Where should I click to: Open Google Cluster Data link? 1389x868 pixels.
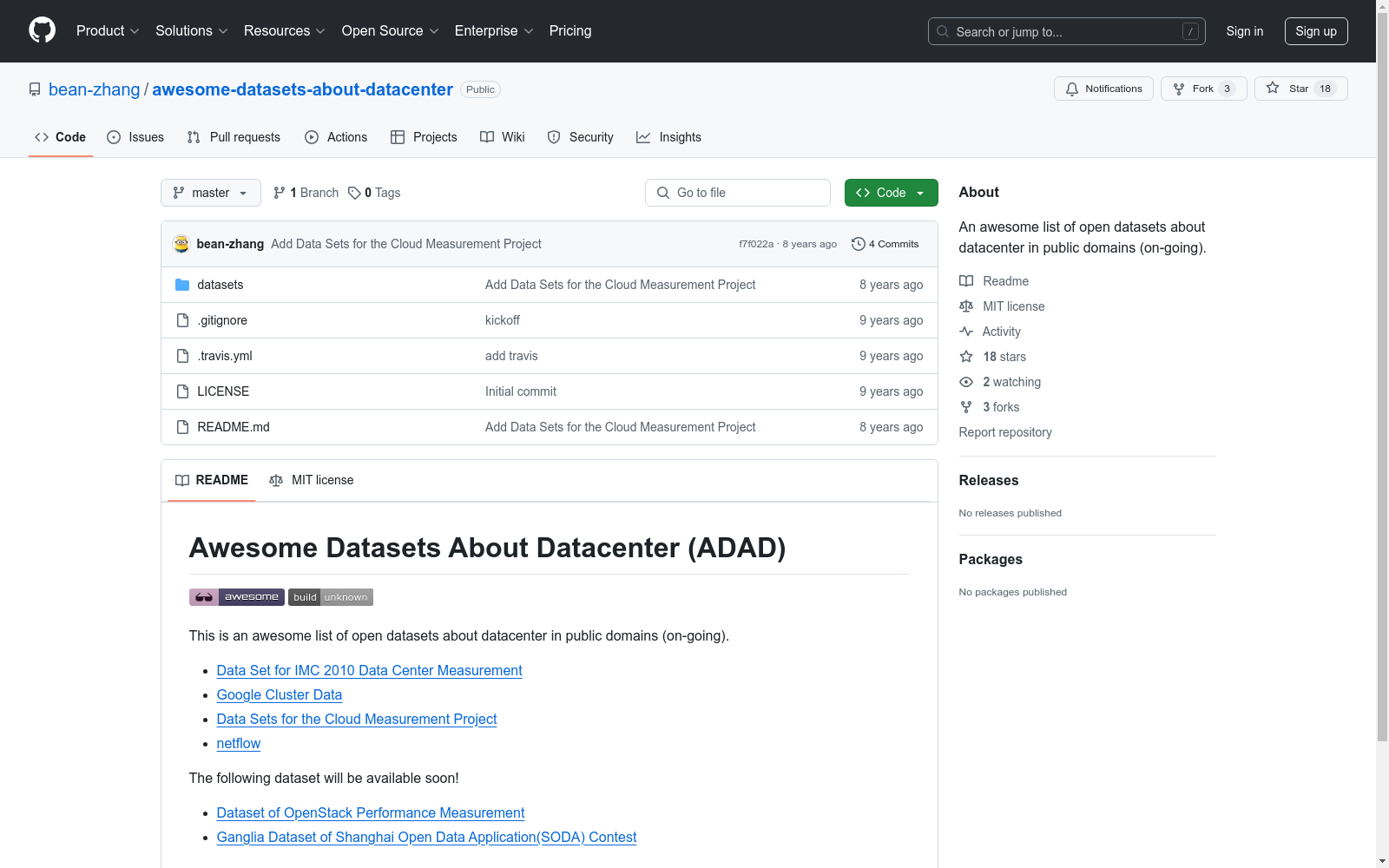pyautogui.click(x=280, y=695)
